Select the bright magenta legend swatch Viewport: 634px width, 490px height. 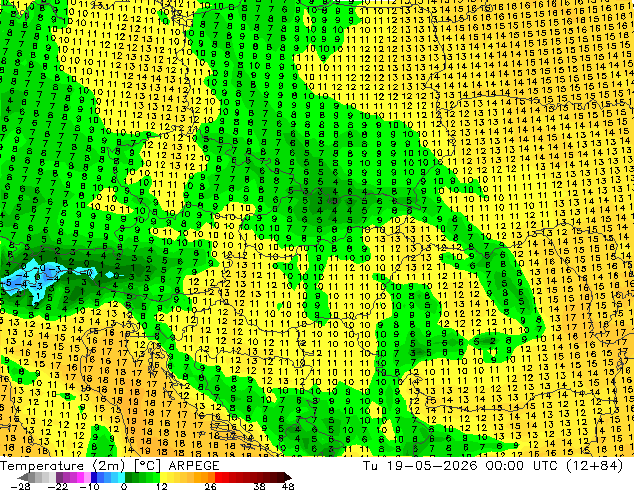click(x=80, y=477)
